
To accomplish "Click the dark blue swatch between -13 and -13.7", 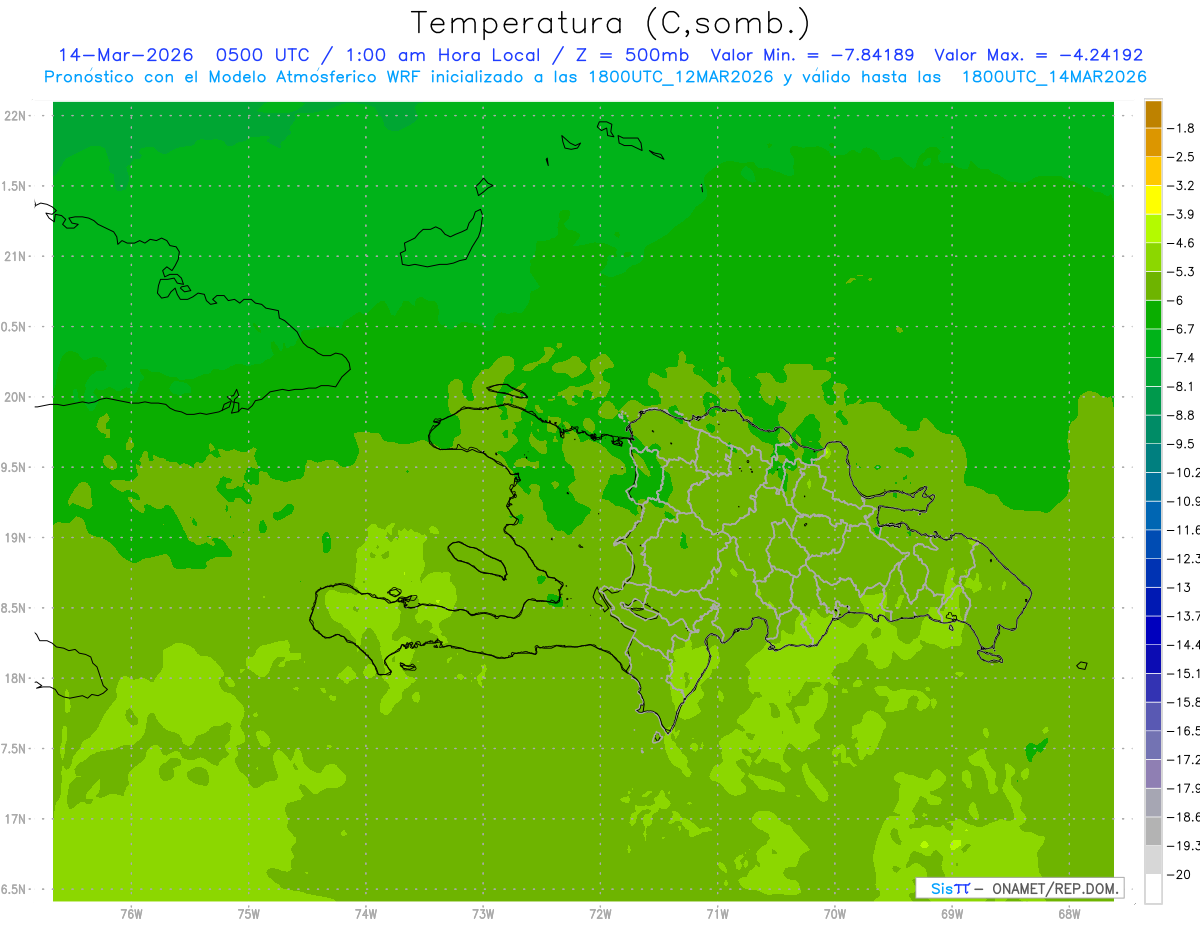I will click(1153, 601).
